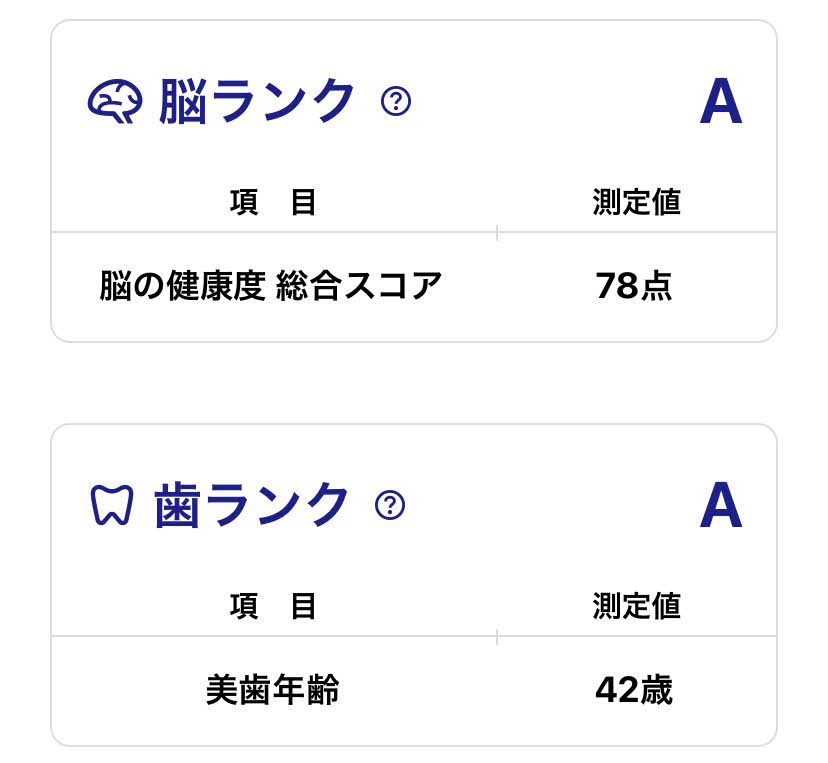The height and width of the screenshot is (763, 828).
Task: Select 測定値 header in the teeth table
Action: (x=636, y=606)
